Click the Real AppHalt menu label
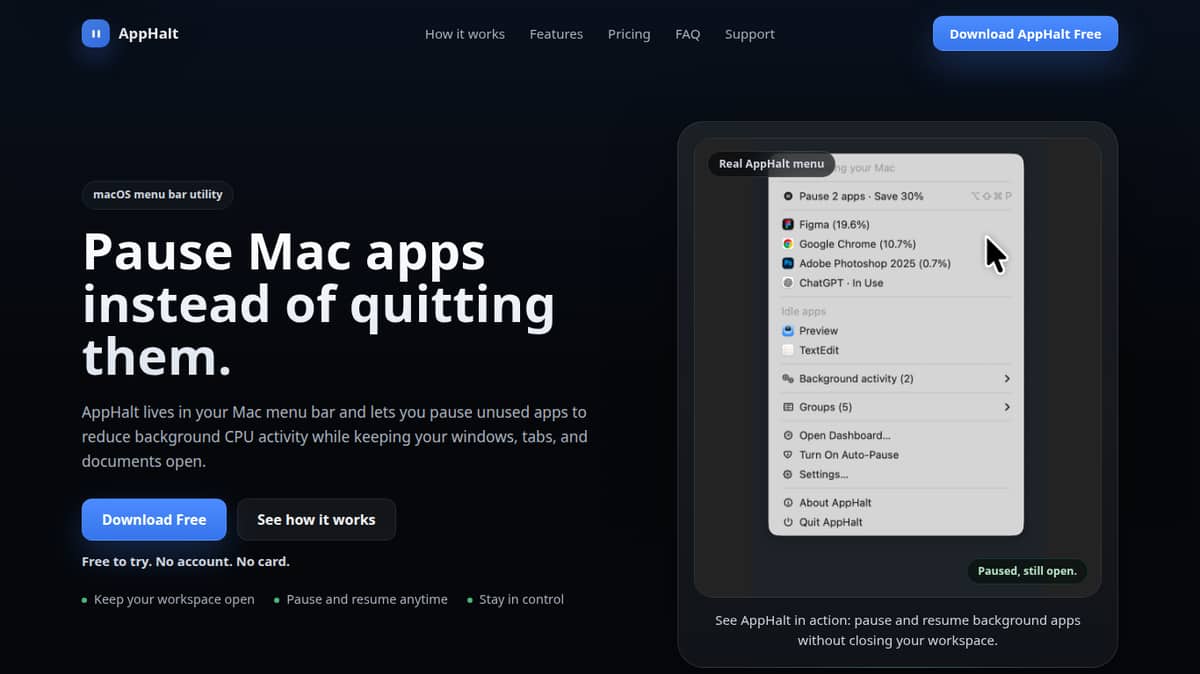Image resolution: width=1200 pixels, height=674 pixels. (771, 164)
